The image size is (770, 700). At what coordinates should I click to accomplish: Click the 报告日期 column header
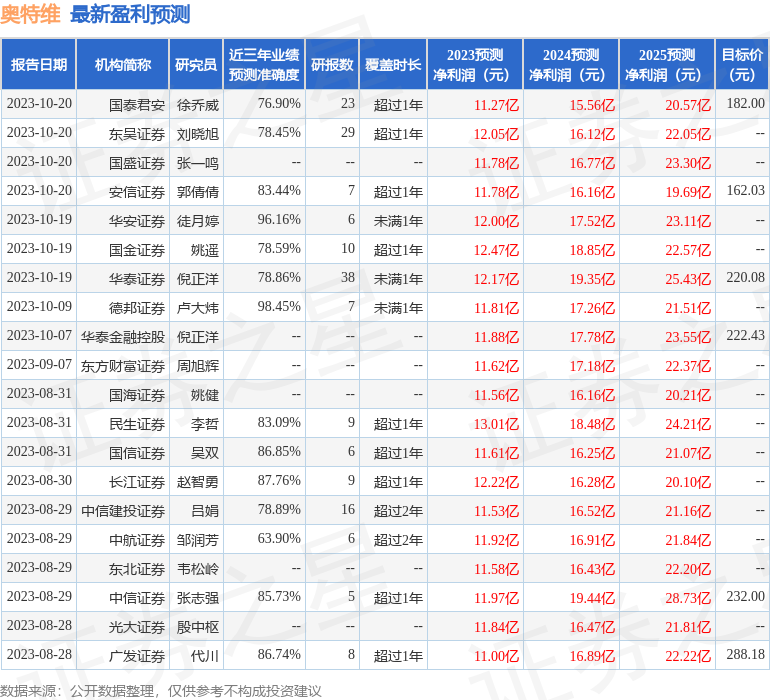[39, 65]
